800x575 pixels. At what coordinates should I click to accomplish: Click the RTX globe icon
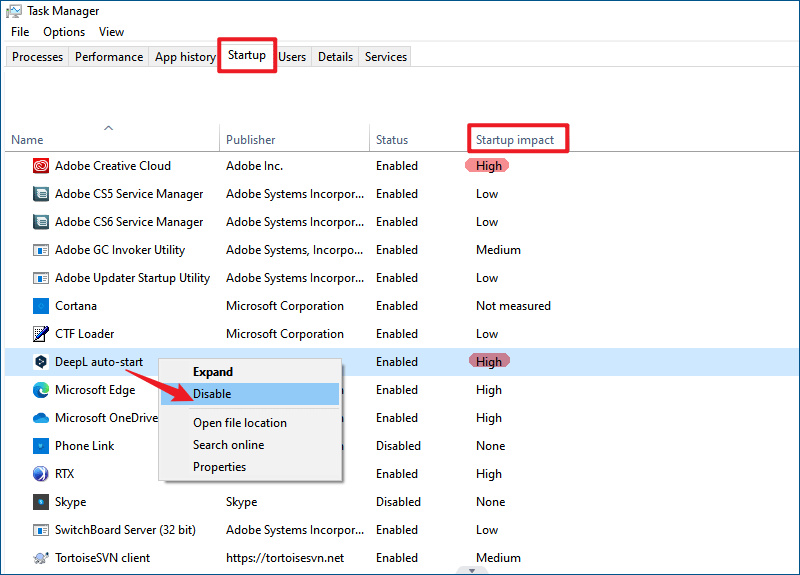(x=41, y=474)
